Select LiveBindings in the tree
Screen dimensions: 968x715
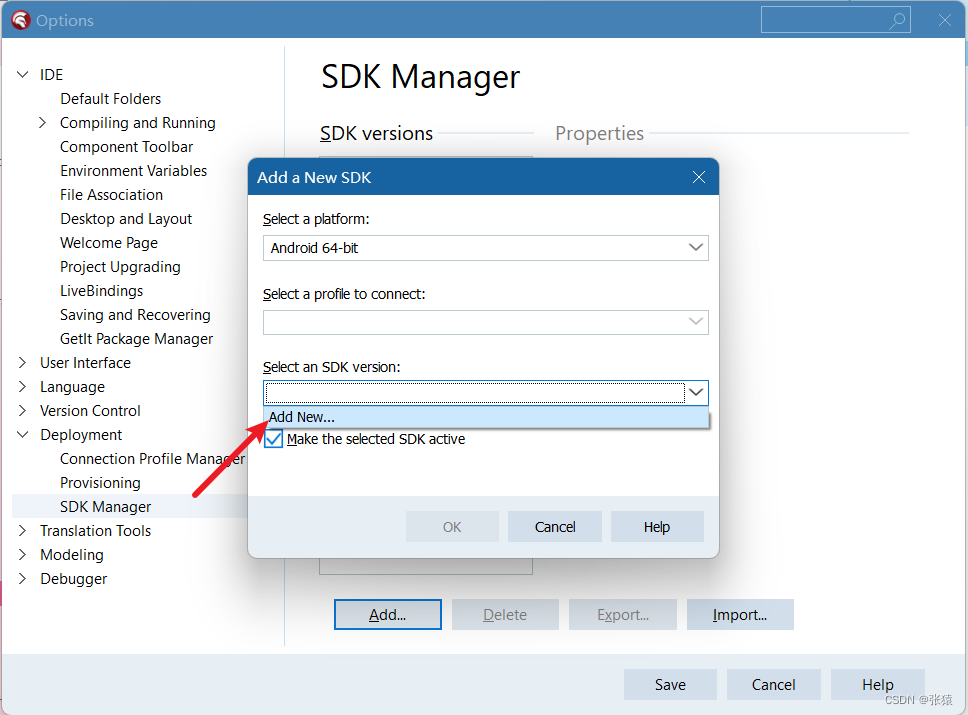tap(102, 291)
